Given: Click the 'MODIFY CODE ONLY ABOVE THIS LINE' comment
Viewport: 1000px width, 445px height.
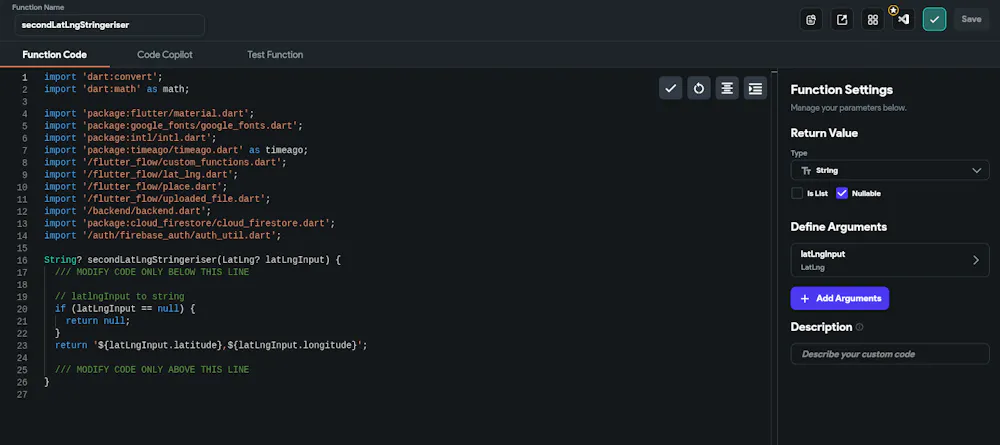Looking at the screenshot, I should click(152, 370).
